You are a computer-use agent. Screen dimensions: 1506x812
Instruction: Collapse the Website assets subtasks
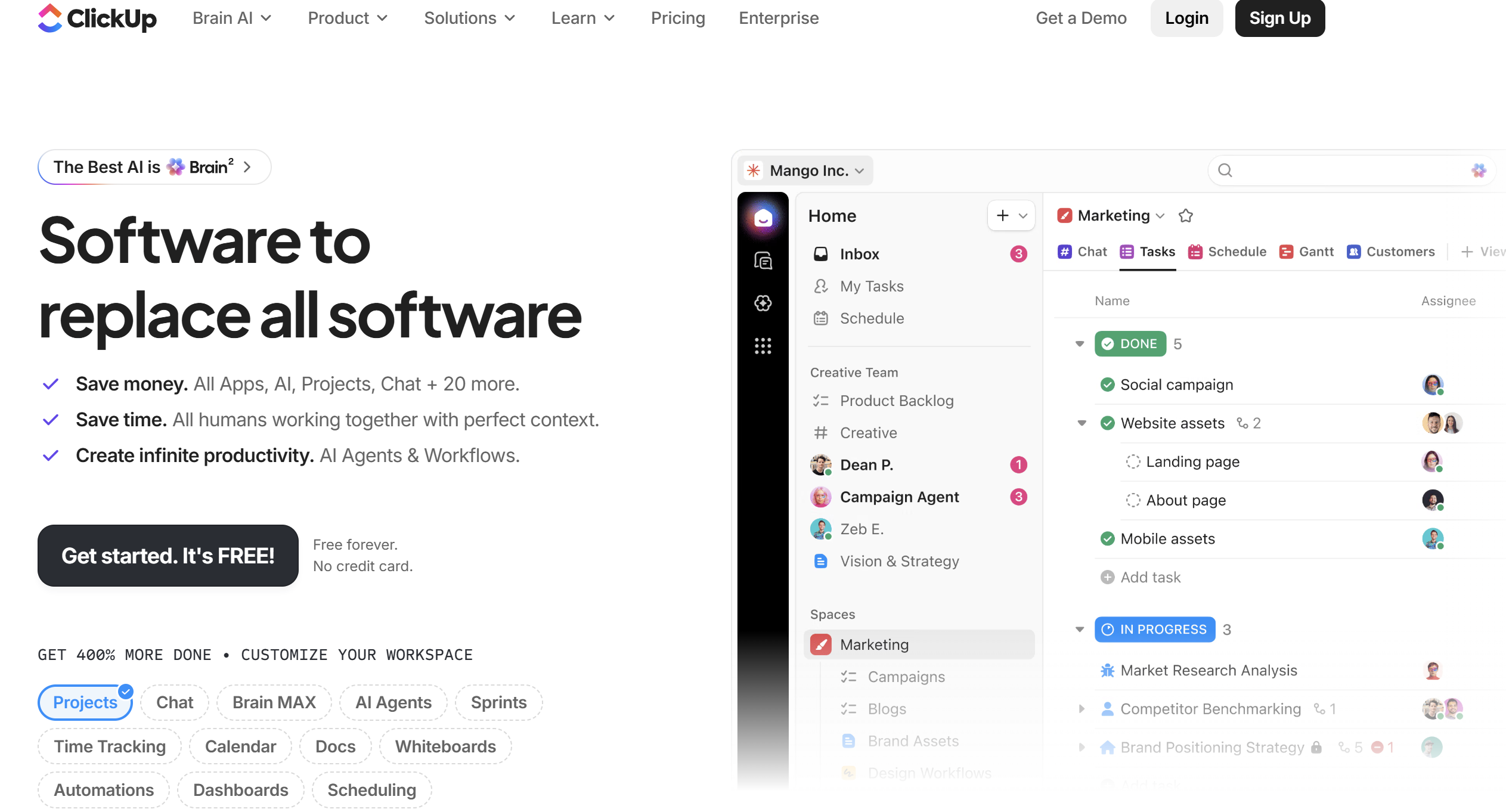click(x=1082, y=423)
